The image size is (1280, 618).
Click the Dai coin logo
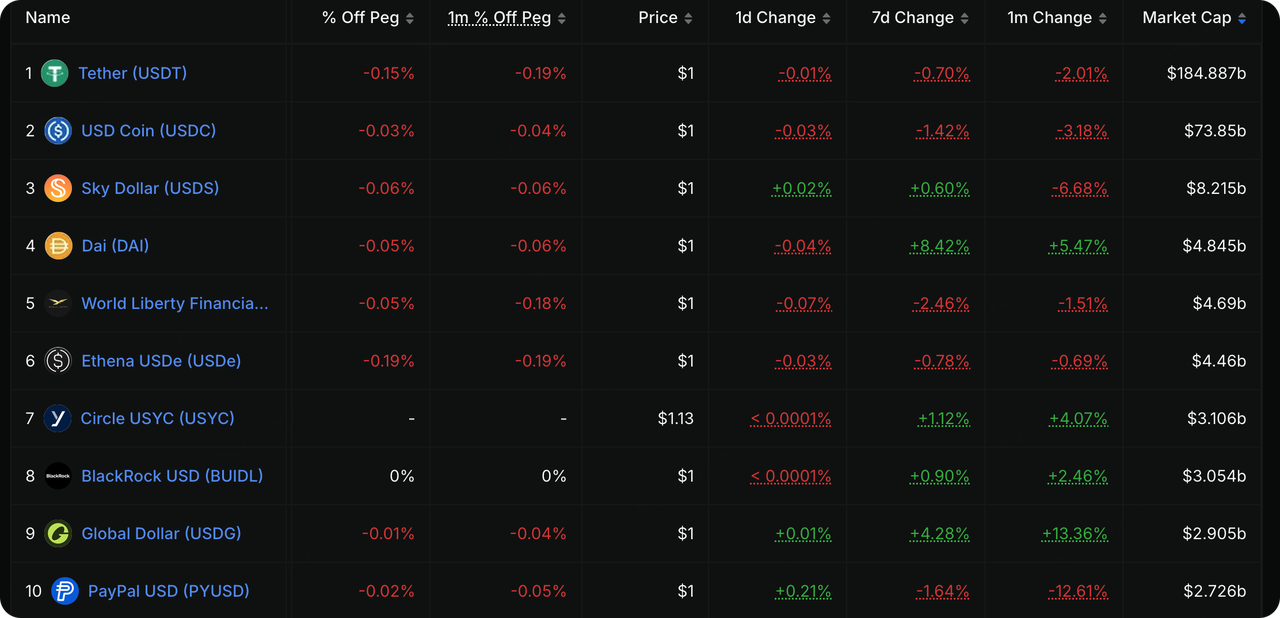point(58,246)
